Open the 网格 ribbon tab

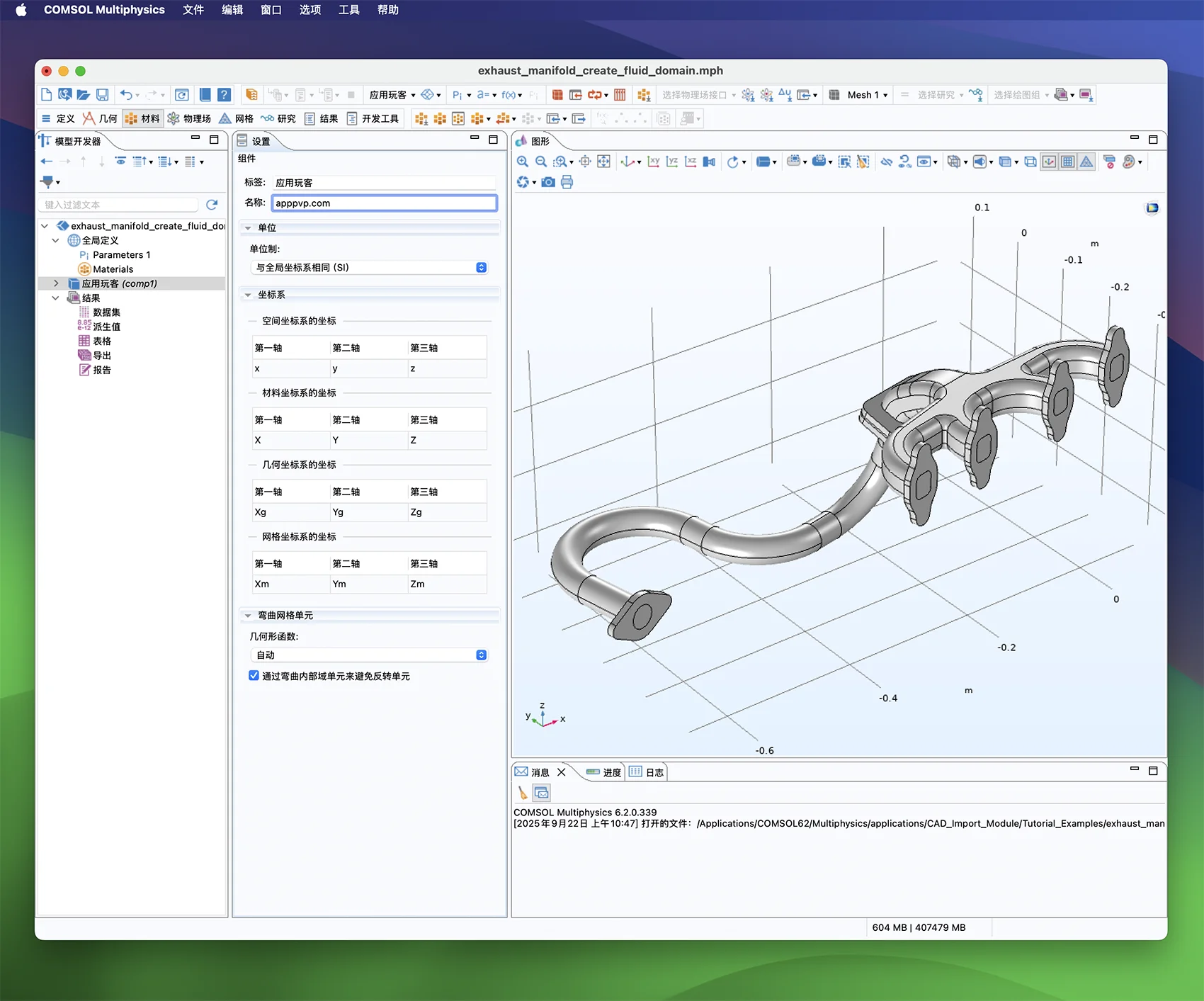[x=236, y=118]
